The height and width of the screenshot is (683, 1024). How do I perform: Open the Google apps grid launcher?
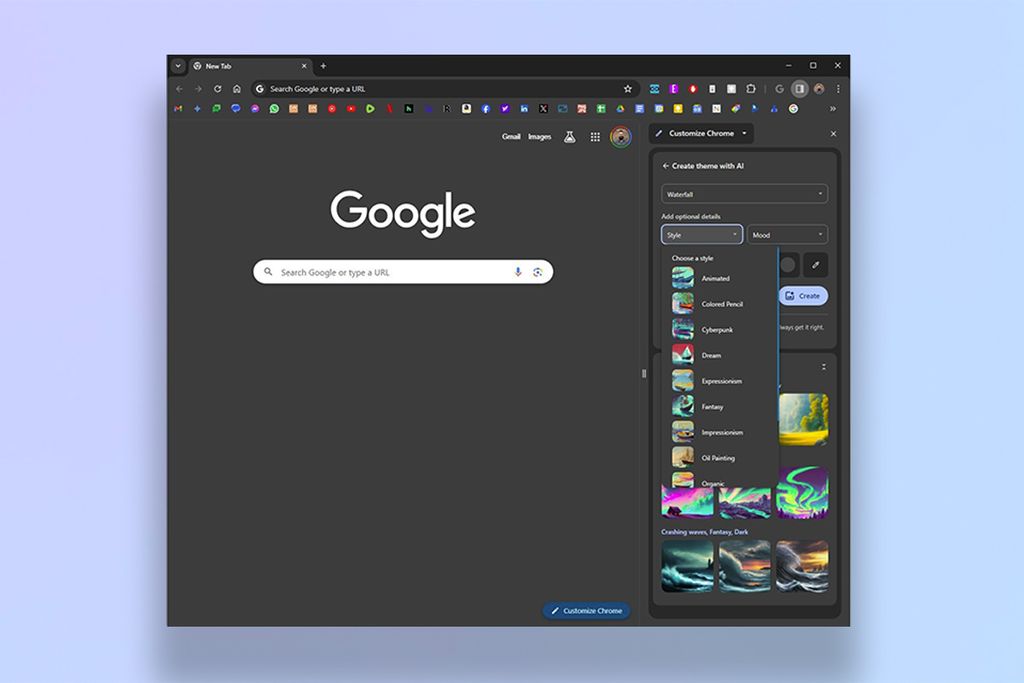pos(596,137)
